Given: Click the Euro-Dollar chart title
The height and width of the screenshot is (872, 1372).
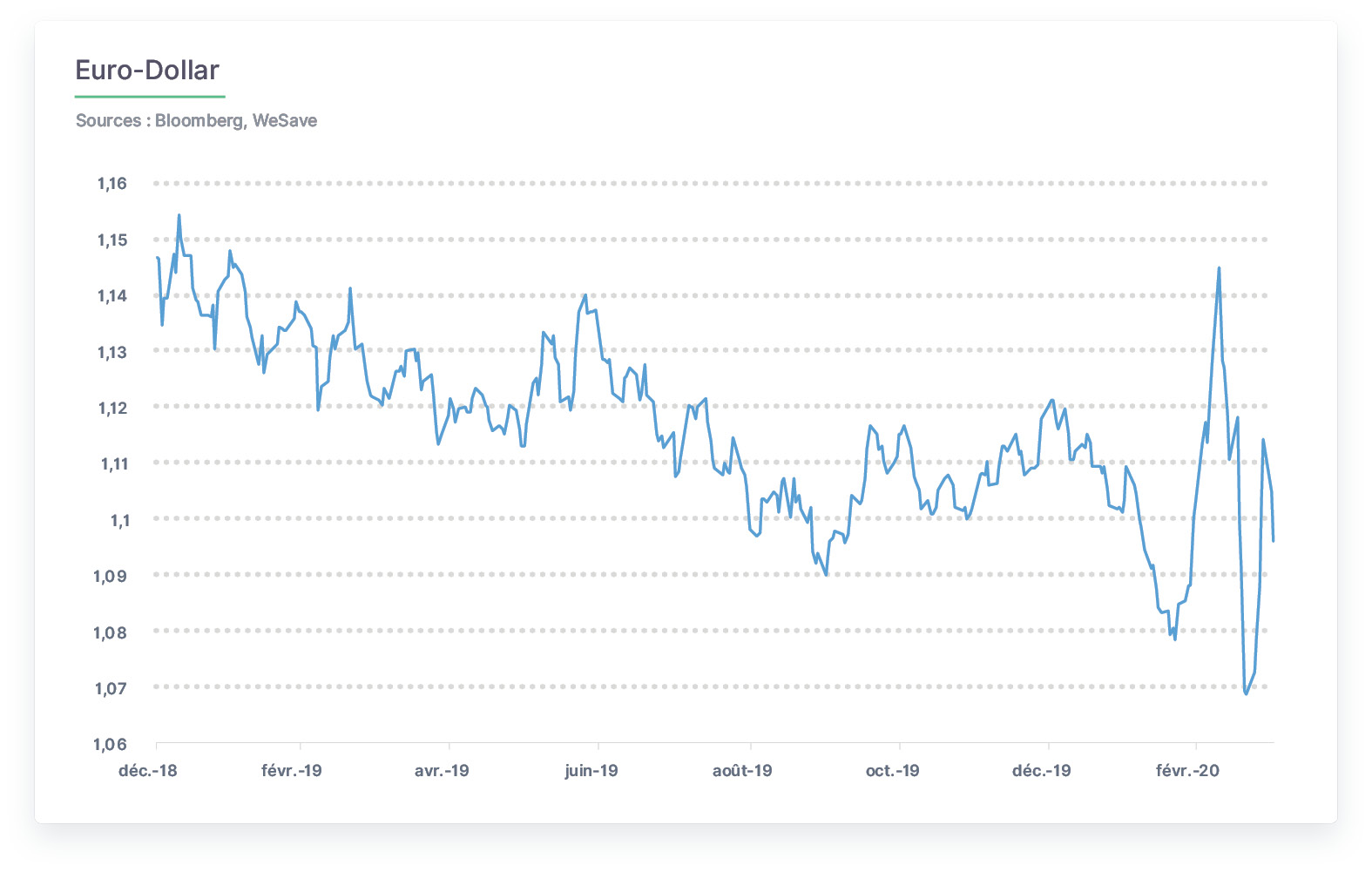Looking at the screenshot, I should pos(147,71).
